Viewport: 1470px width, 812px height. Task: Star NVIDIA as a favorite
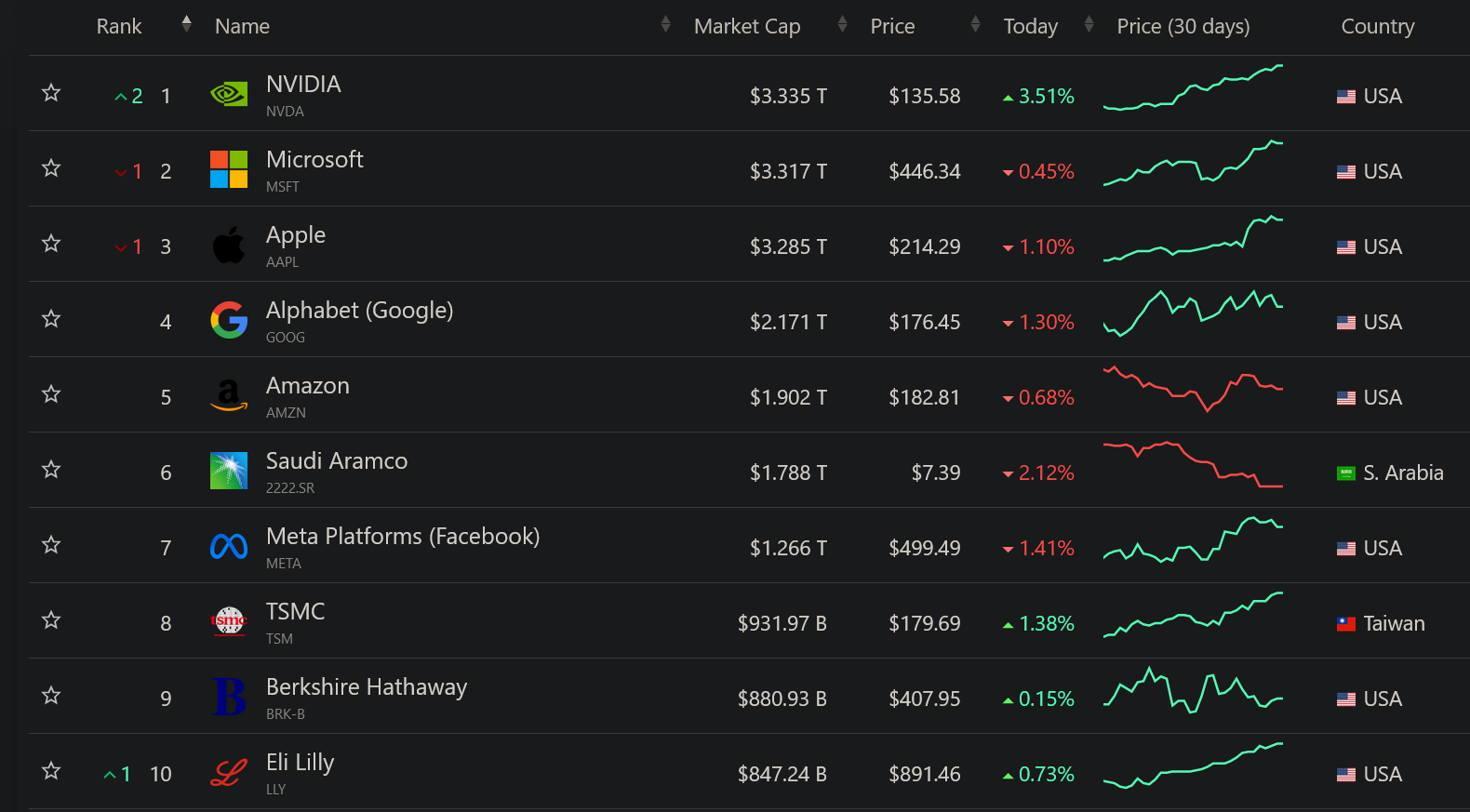click(x=51, y=92)
